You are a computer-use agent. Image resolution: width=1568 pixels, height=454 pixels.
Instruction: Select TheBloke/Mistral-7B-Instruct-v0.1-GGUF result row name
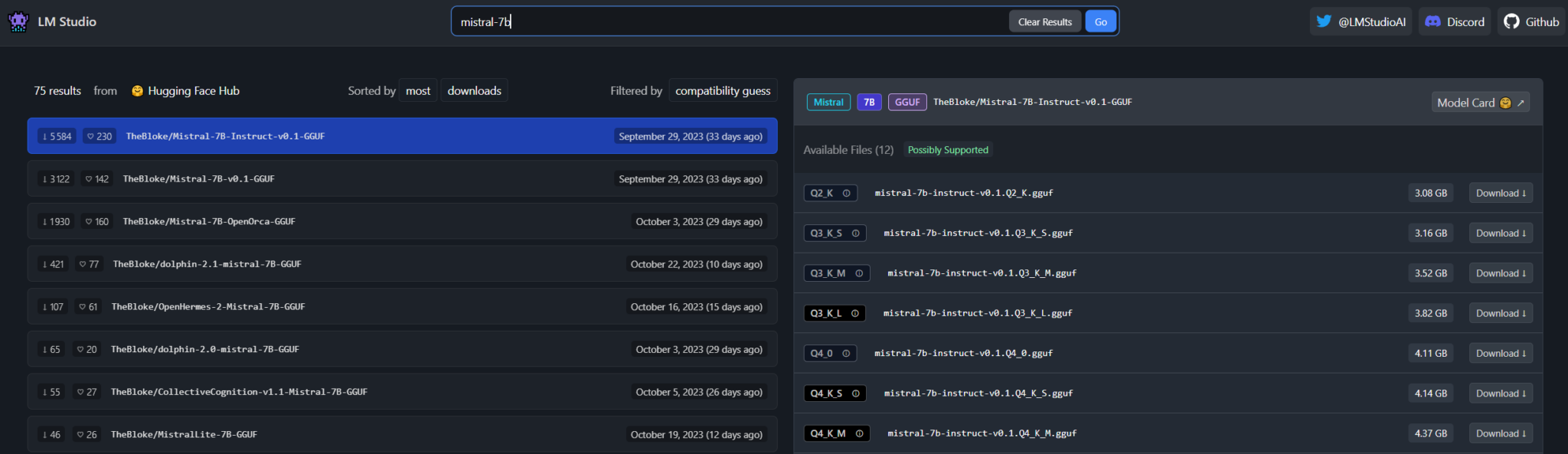(225, 136)
